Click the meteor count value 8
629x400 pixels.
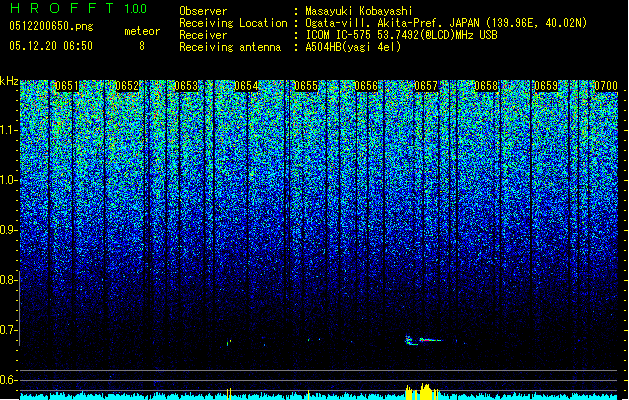pos(142,46)
